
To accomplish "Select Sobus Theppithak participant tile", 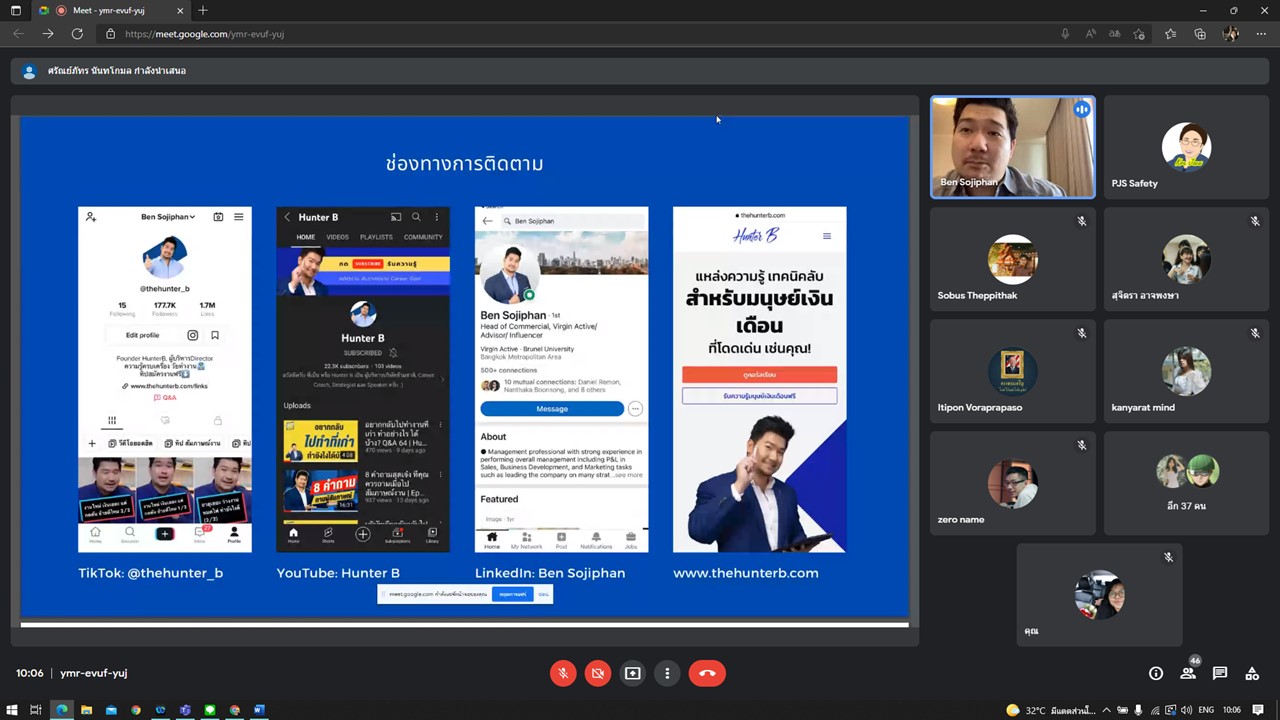I will point(1013,259).
